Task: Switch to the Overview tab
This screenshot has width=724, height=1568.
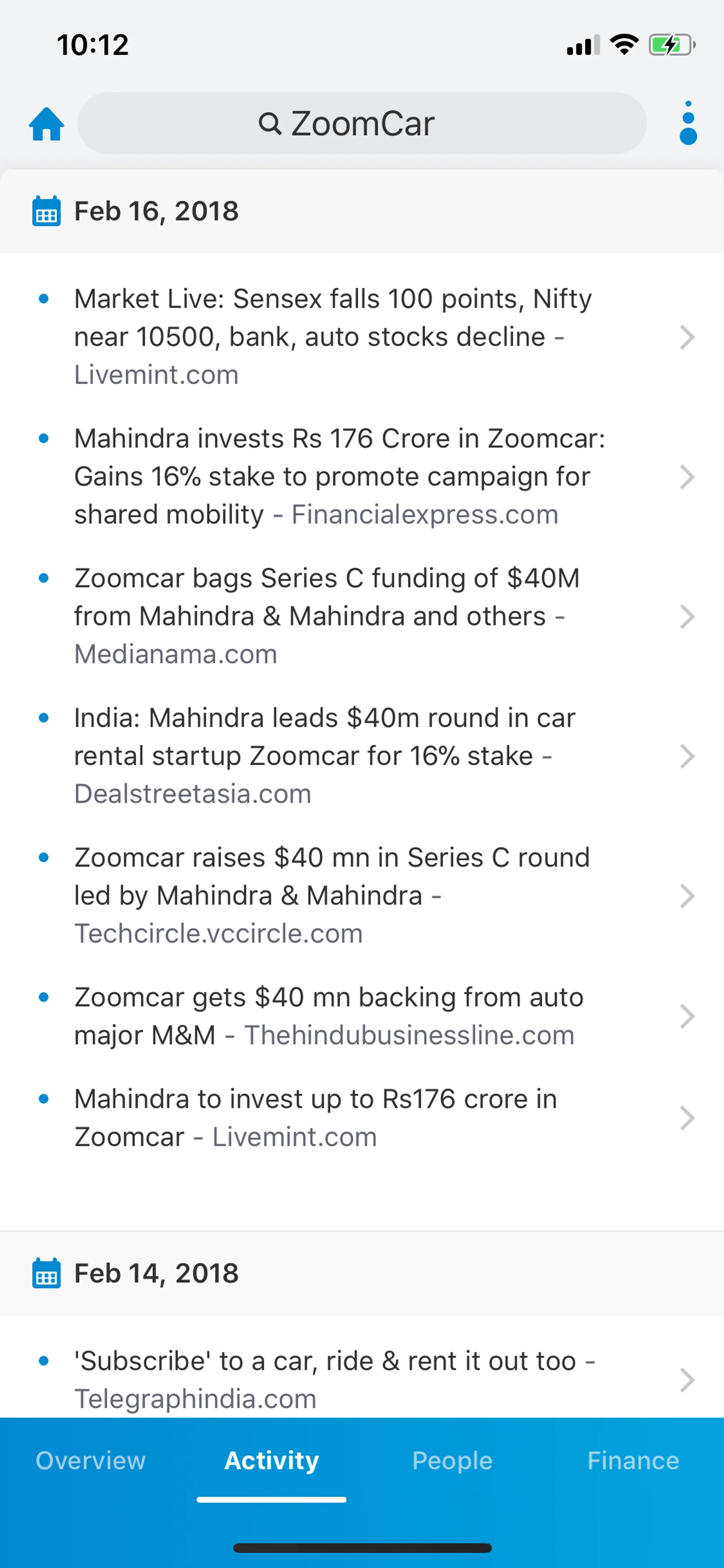Action: 90,1460
